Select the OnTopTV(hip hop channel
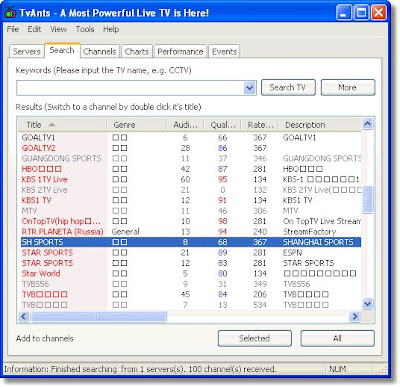This screenshot has height=387, width=400. [x=61, y=221]
